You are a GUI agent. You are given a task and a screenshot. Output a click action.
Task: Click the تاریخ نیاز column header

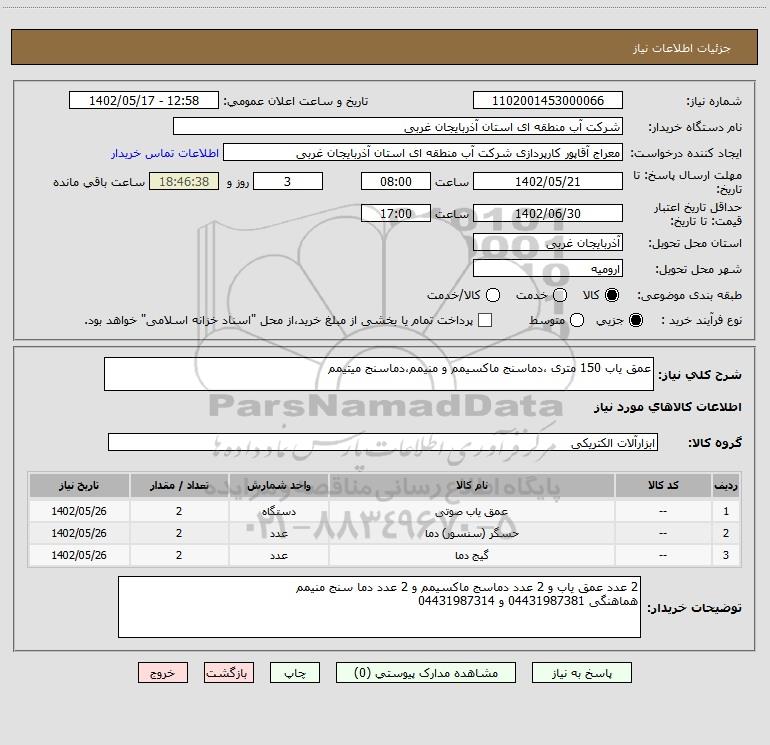point(79,485)
